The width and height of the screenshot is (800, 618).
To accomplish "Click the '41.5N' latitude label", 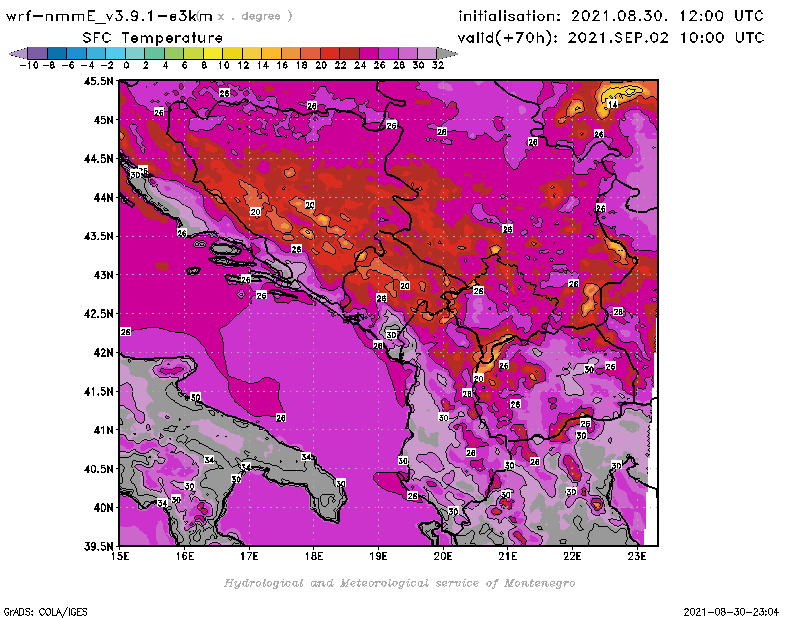I will click(98, 391).
